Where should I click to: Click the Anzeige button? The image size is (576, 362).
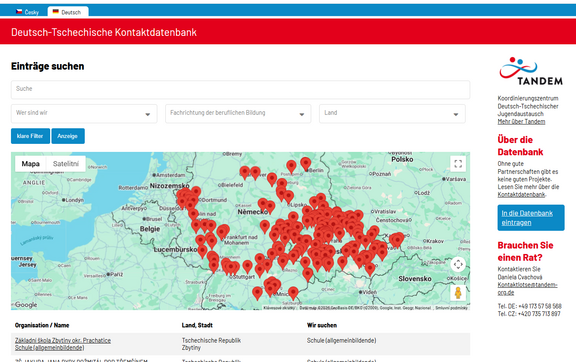coord(68,136)
